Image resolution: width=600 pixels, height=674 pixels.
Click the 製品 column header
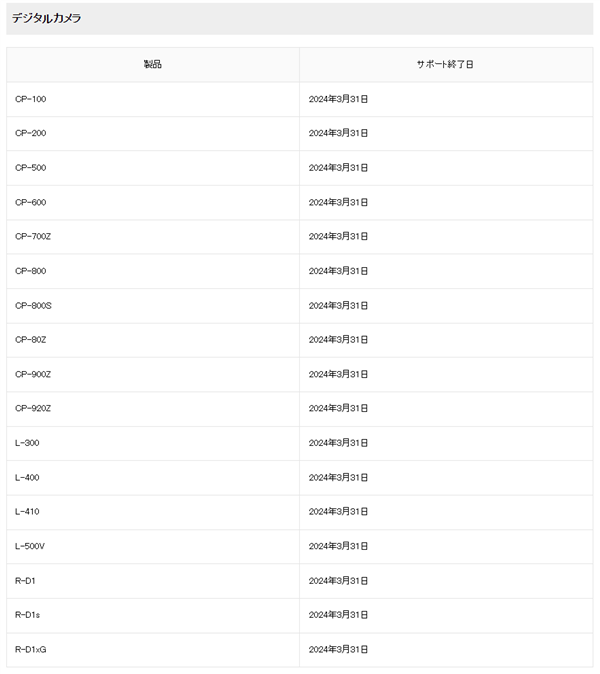[x=153, y=65]
